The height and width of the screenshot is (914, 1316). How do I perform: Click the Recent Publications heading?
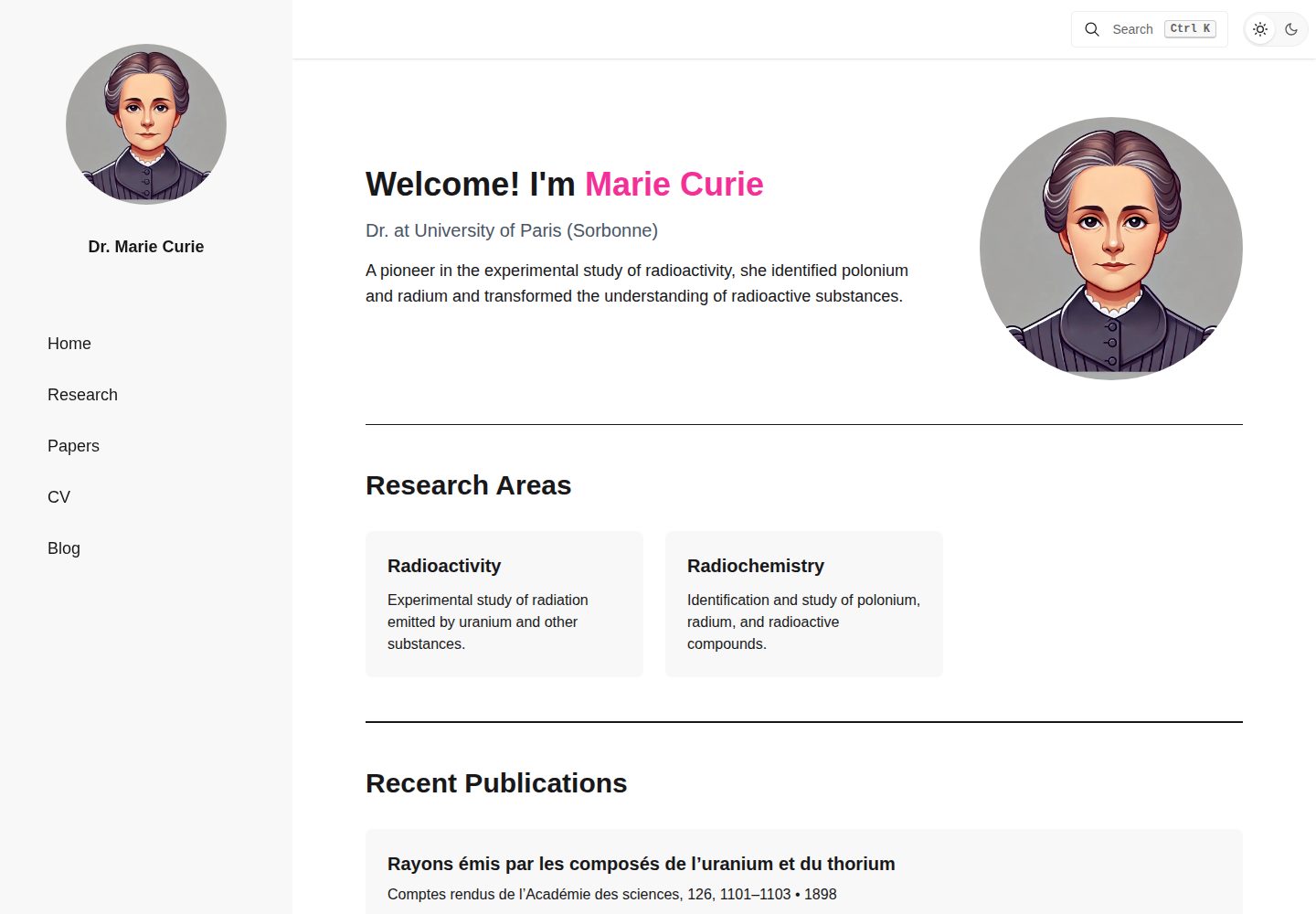[x=496, y=783]
